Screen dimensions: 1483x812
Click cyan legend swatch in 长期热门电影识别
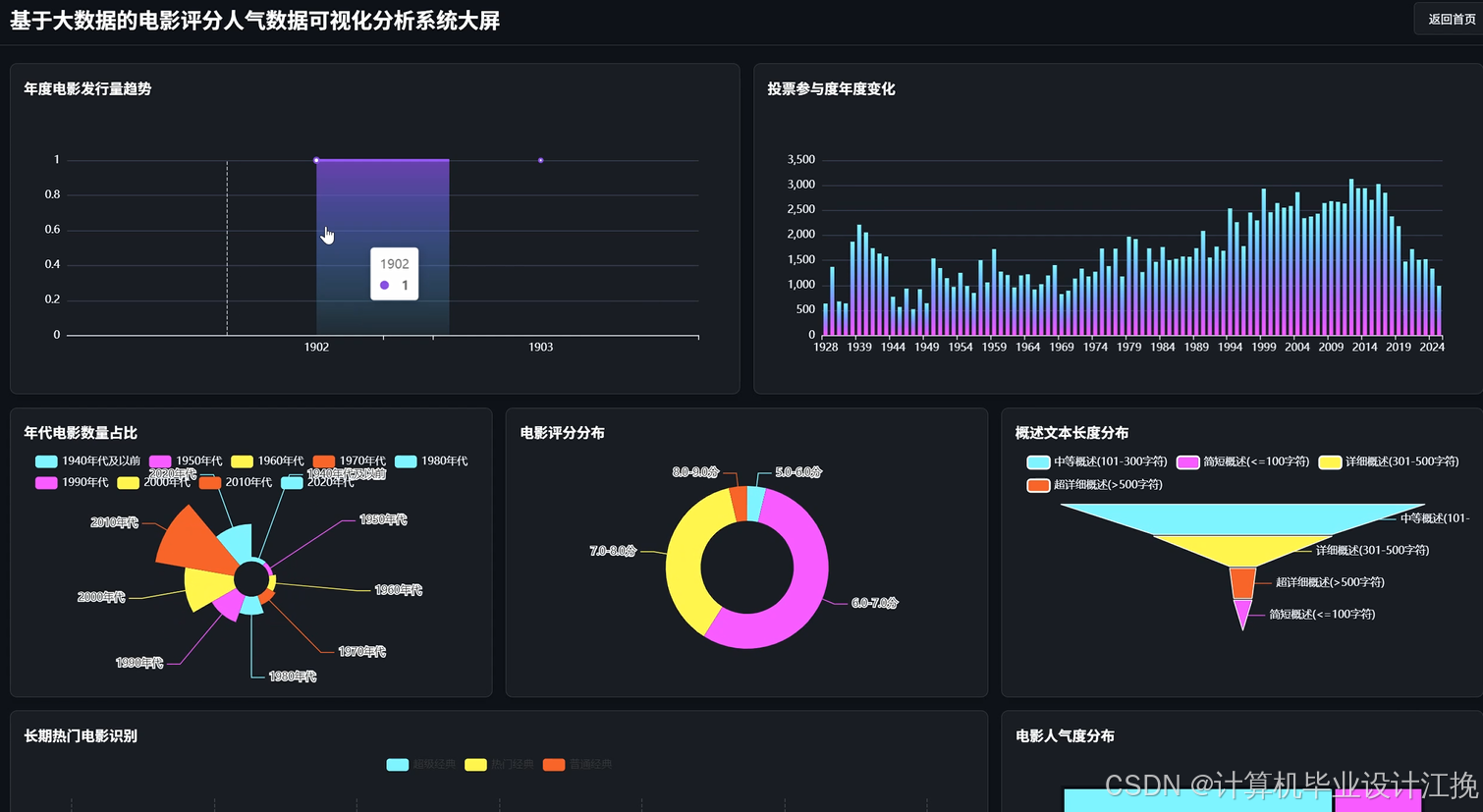click(x=397, y=764)
